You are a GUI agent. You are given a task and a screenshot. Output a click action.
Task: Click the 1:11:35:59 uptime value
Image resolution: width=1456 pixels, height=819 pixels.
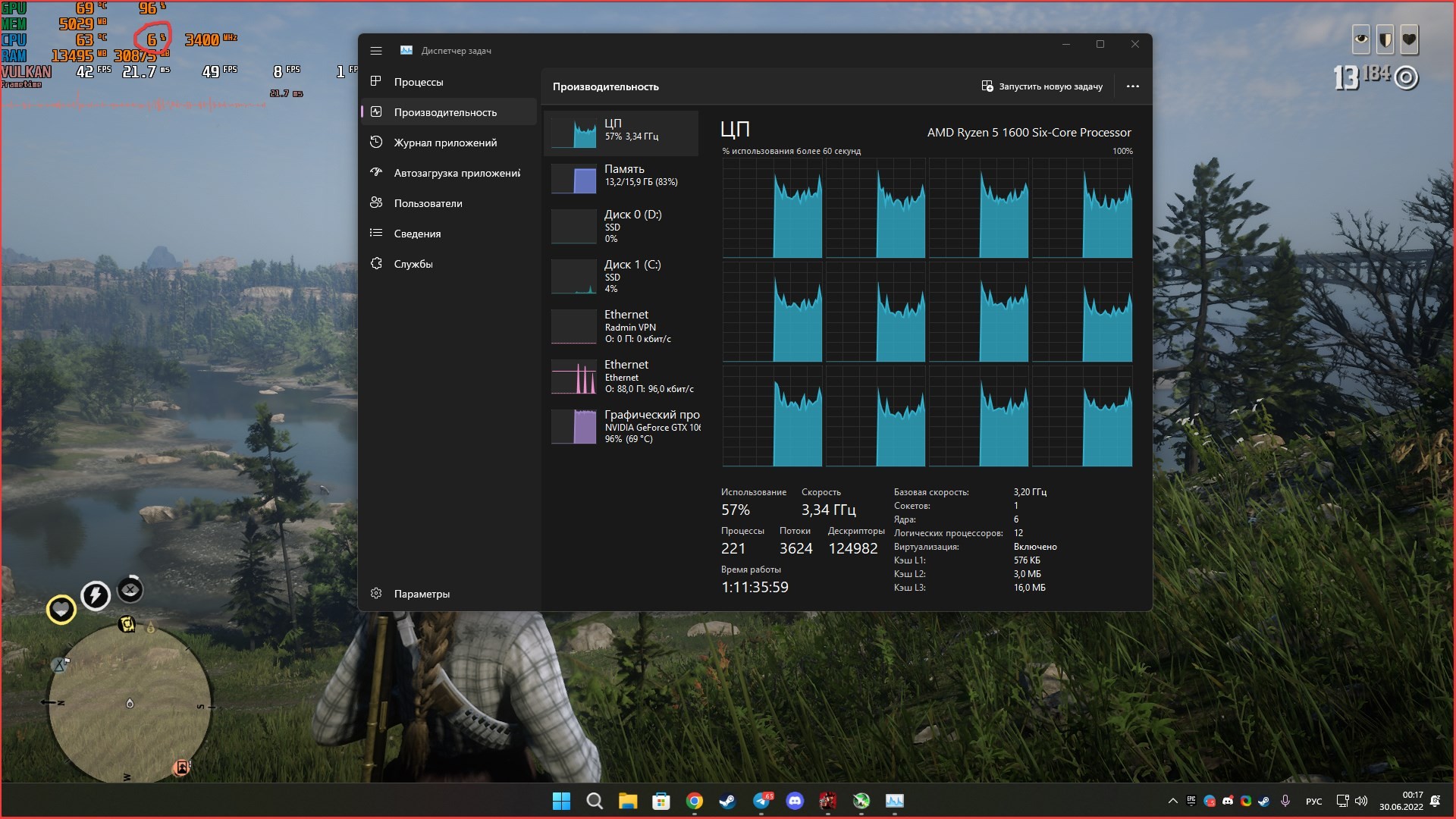755,587
